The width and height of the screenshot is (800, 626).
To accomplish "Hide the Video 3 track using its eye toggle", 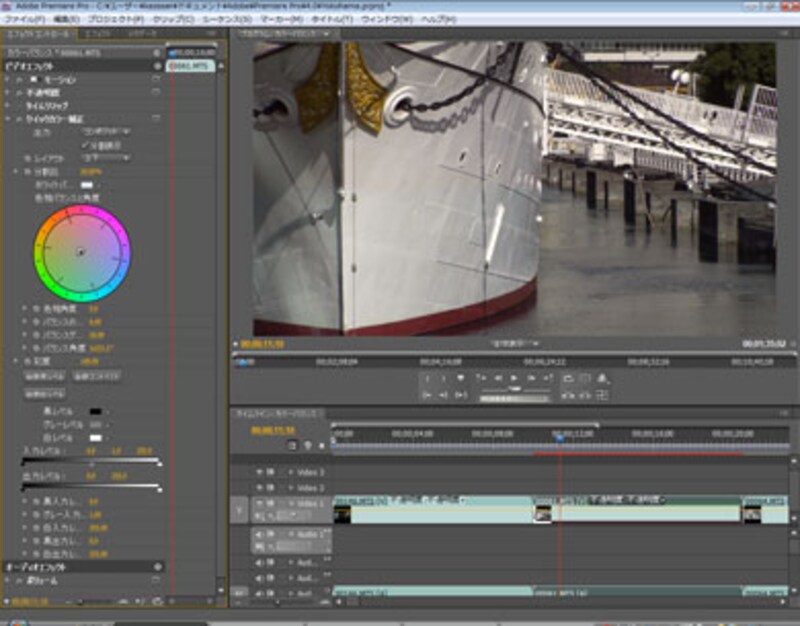I will (x=260, y=471).
